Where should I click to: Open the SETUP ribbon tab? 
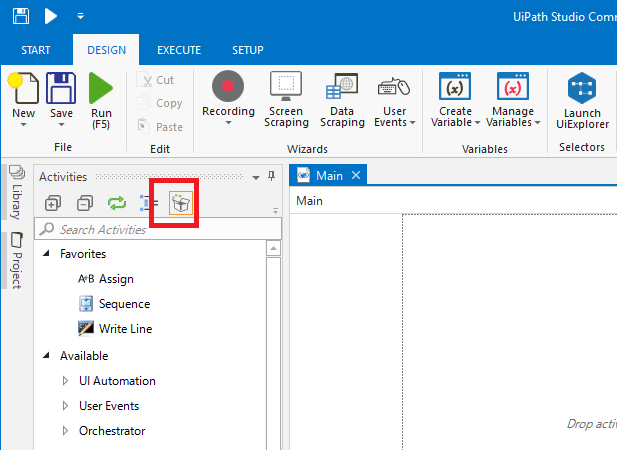click(x=247, y=50)
